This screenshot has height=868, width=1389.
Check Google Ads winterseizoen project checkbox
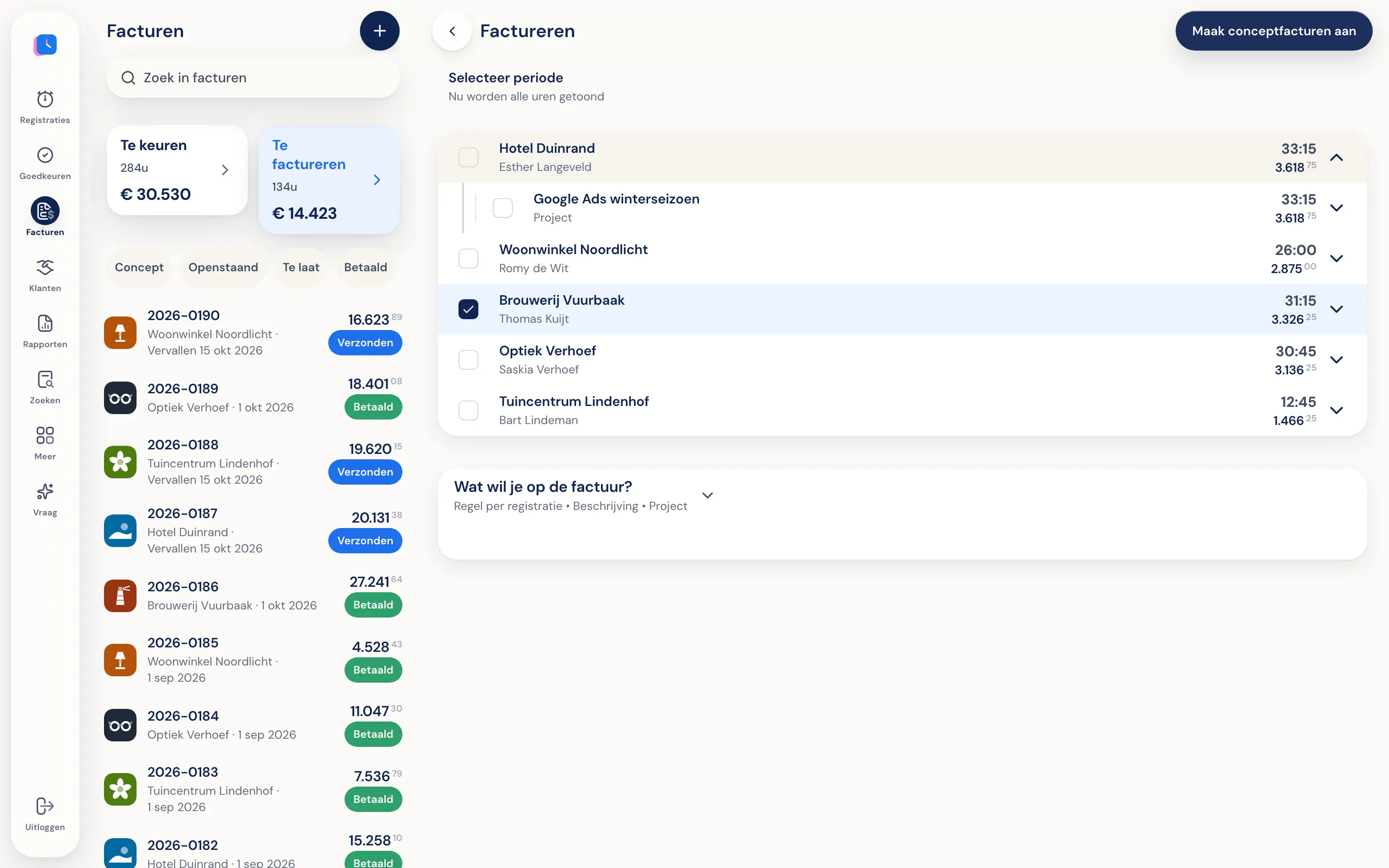503,208
